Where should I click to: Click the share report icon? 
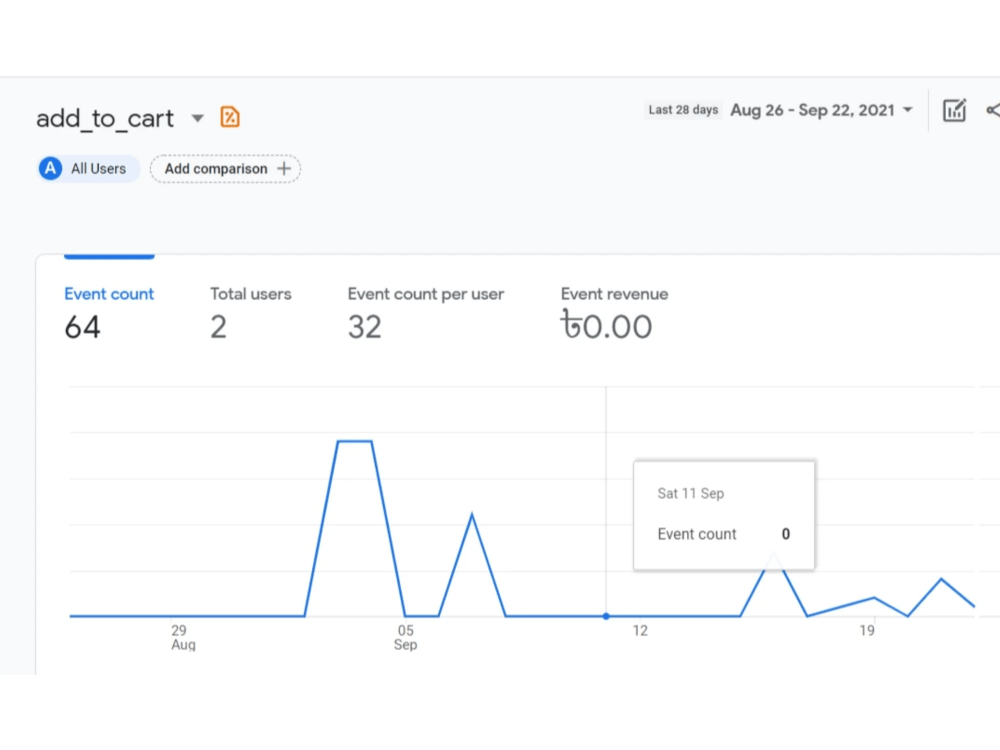pyautogui.click(x=992, y=110)
